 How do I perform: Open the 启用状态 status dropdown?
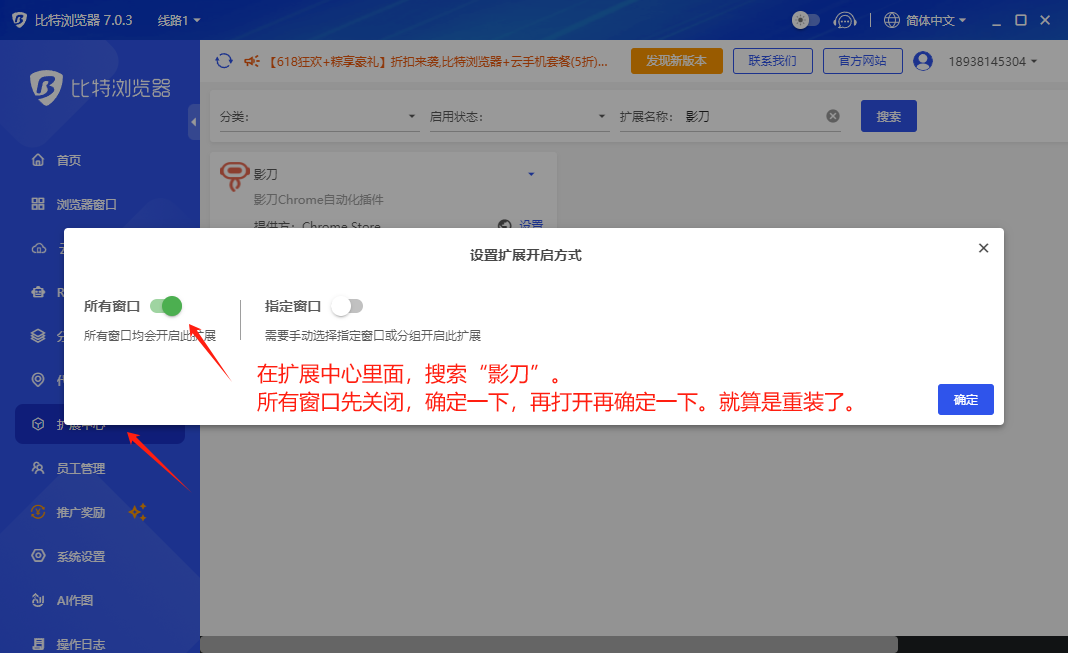click(519, 116)
